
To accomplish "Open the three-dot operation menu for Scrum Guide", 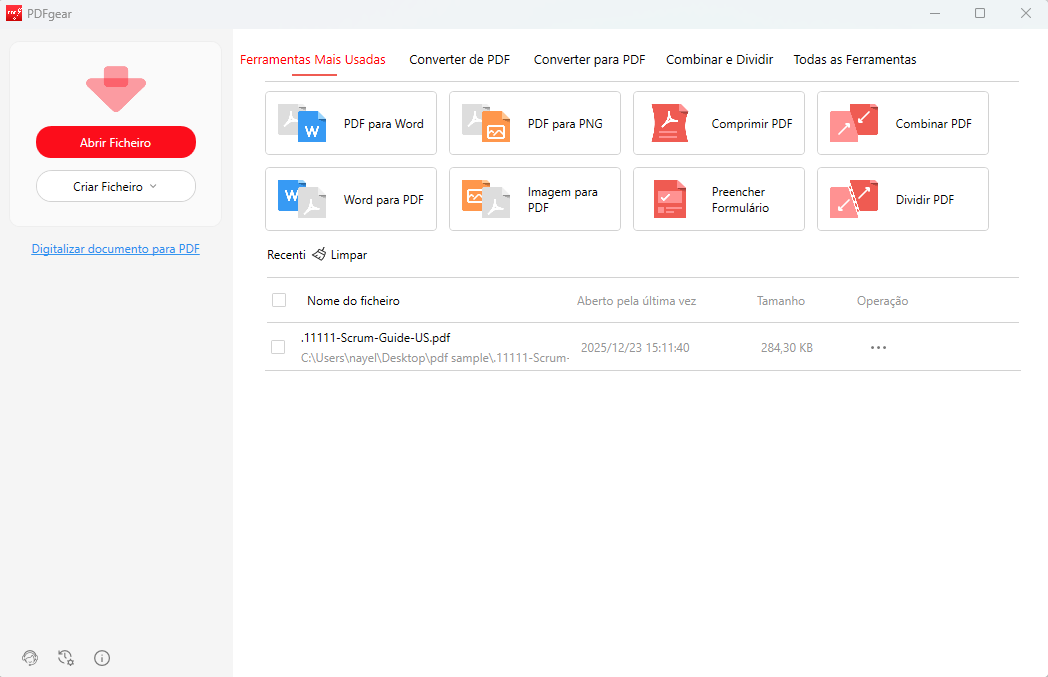I will coord(878,348).
